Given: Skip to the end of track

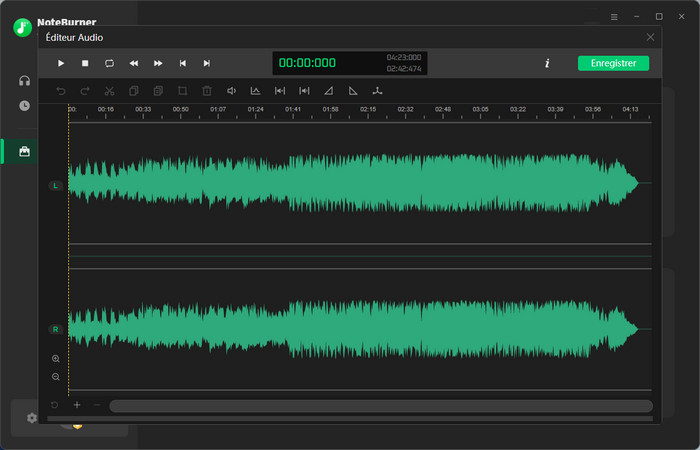Looking at the screenshot, I should pyautogui.click(x=207, y=63).
